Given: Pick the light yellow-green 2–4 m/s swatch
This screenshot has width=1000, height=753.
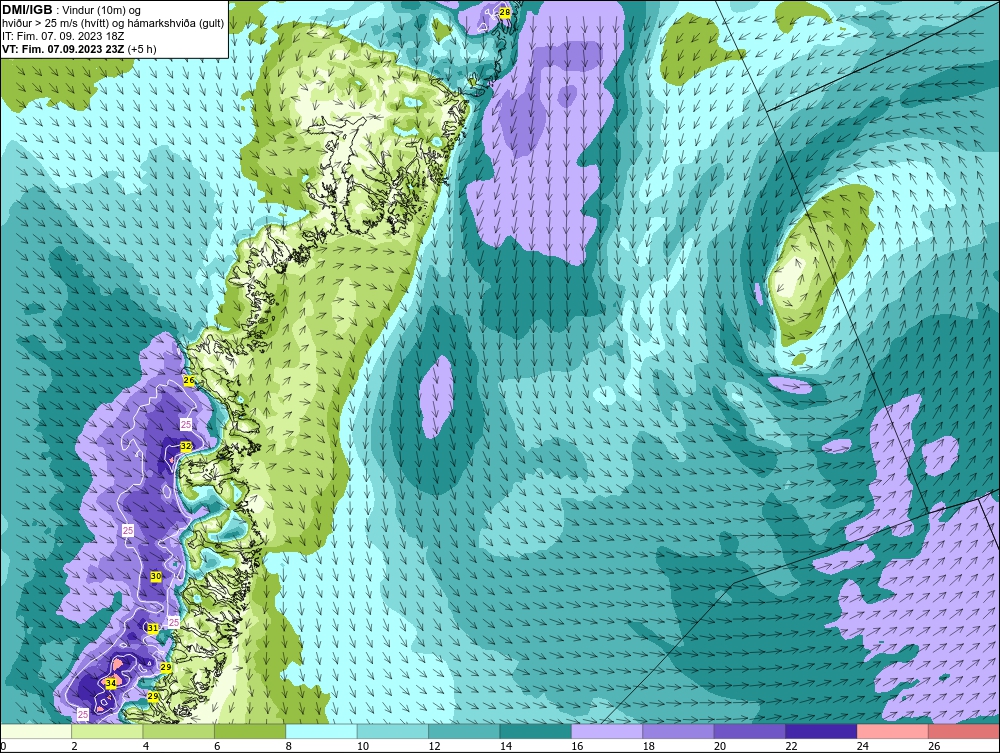Looking at the screenshot, I should tap(107, 731).
